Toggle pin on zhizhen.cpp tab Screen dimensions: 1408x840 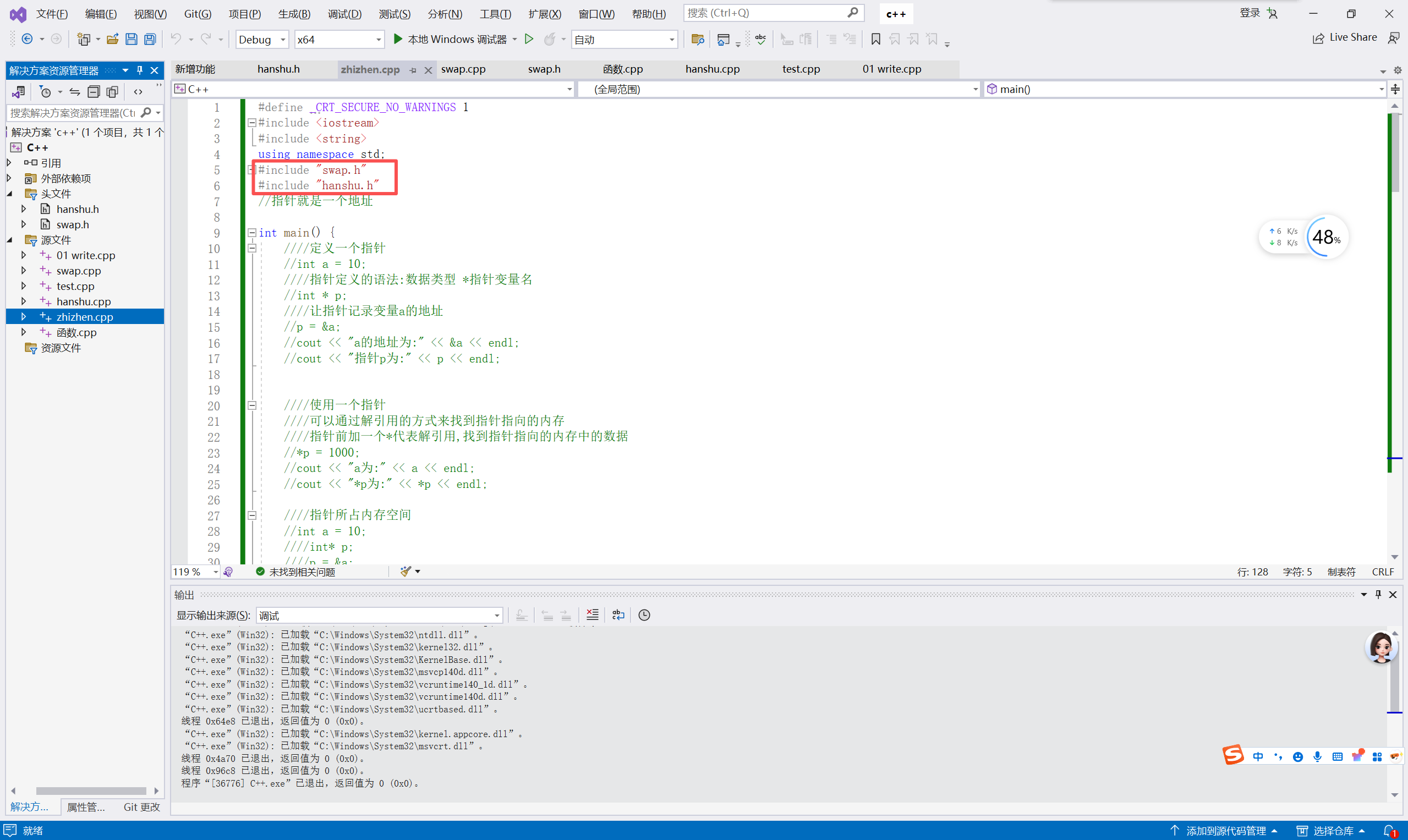pos(413,70)
